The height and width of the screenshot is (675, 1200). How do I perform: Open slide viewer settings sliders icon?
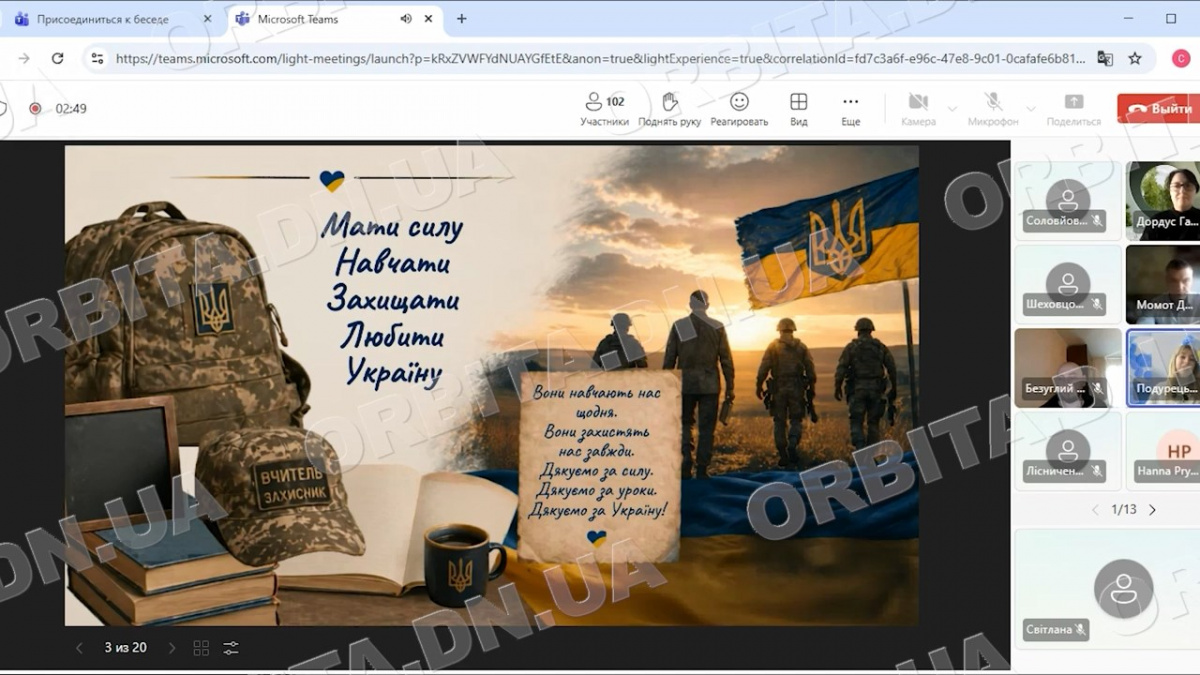(231, 648)
